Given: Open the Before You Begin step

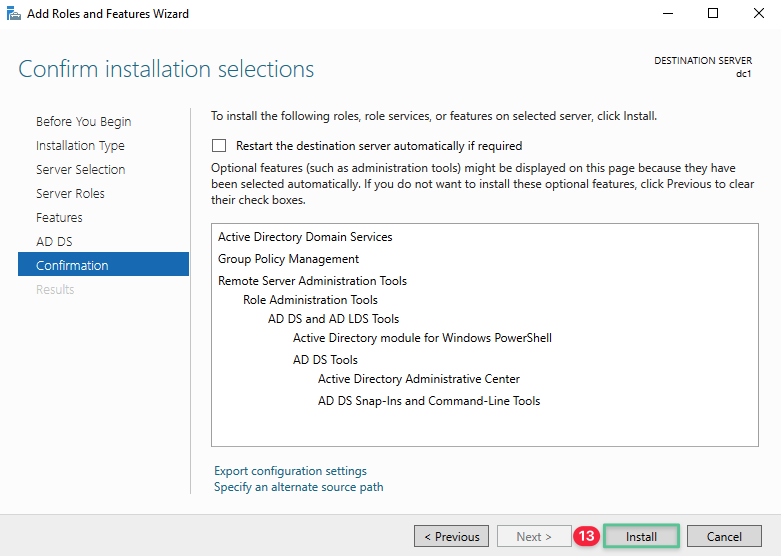Looking at the screenshot, I should pos(83,122).
